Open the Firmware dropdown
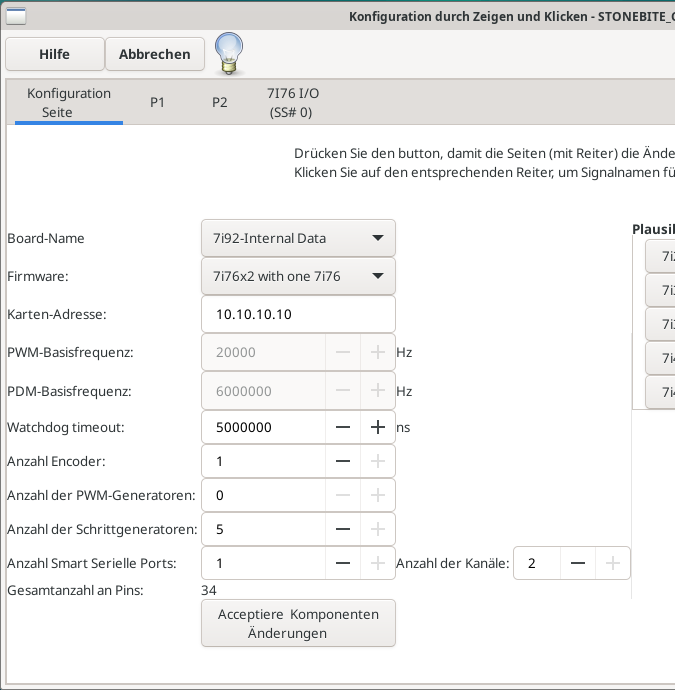The image size is (675, 690). (x=298, y=276)
